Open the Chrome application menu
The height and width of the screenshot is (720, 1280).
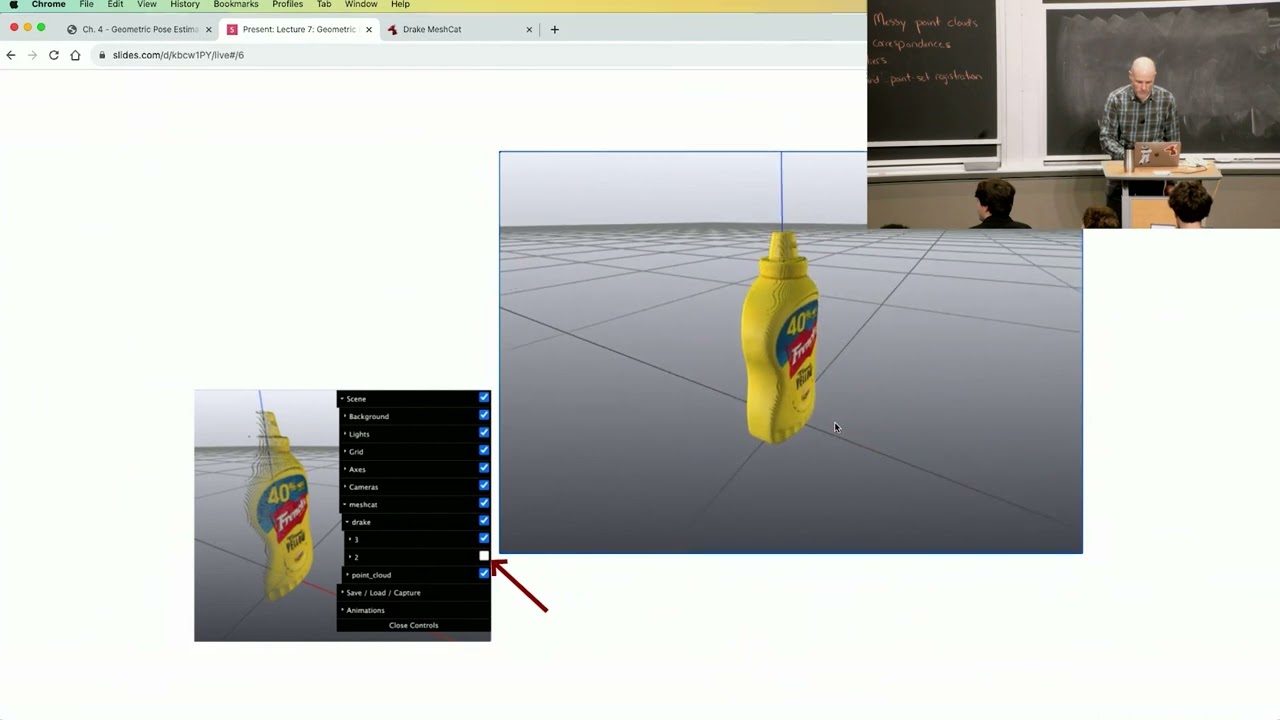(x=48, y=4)
